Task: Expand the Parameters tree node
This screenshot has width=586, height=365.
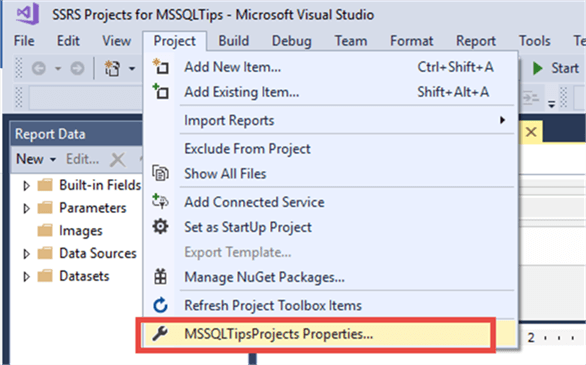Action: point(26,208)
